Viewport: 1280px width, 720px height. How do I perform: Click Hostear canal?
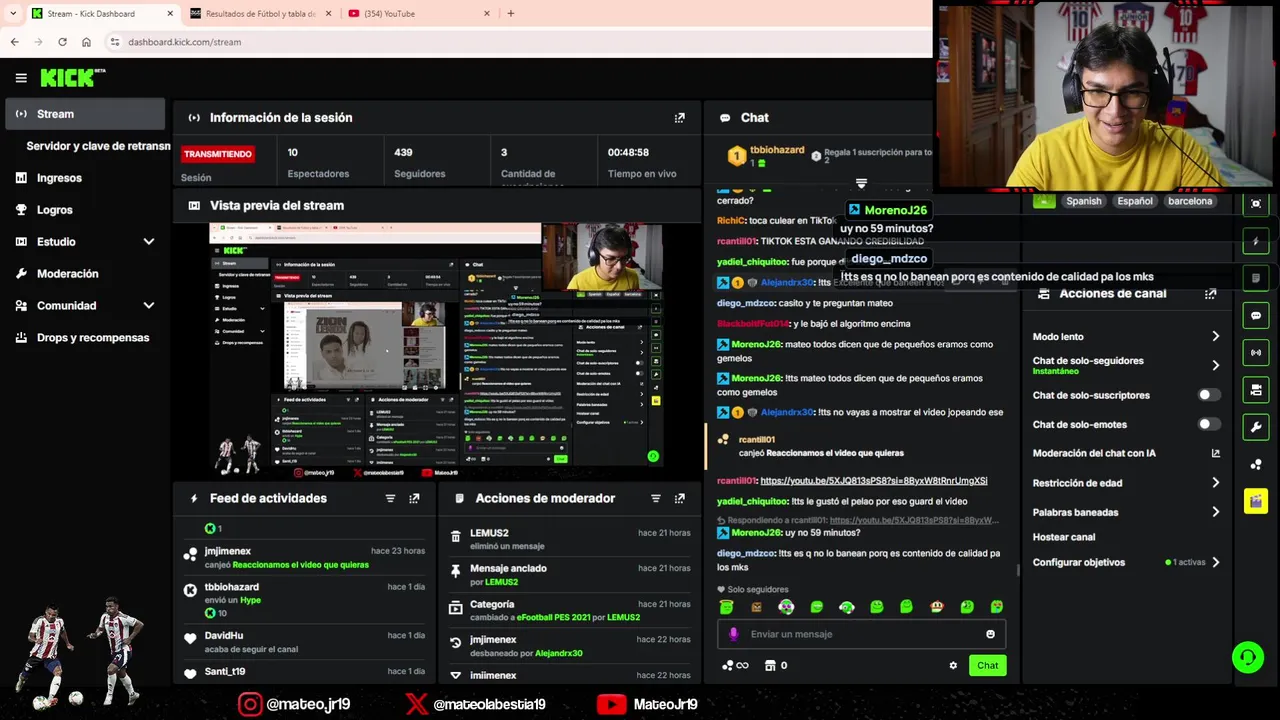pos(1064,537)
